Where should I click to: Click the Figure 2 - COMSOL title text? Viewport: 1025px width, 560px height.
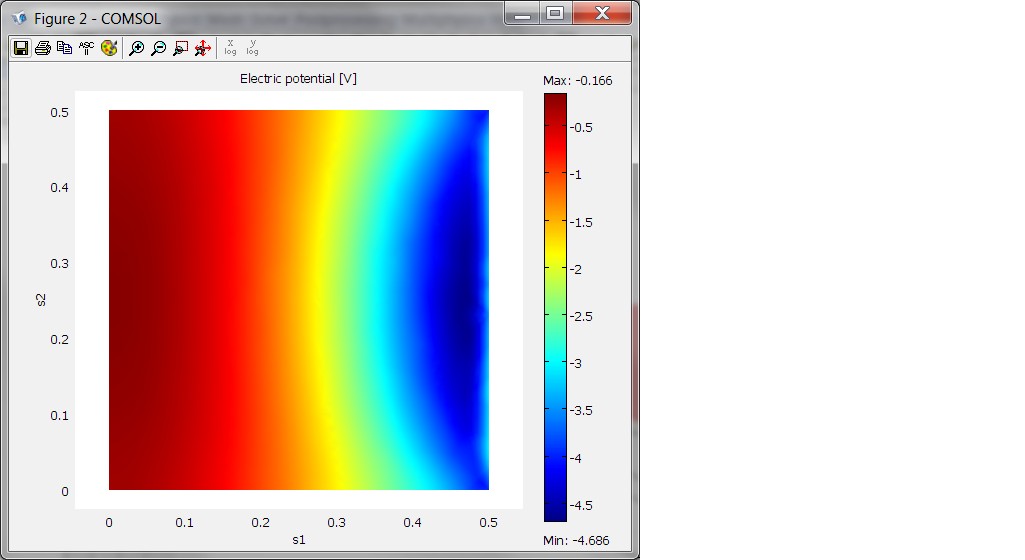point(97,18)
